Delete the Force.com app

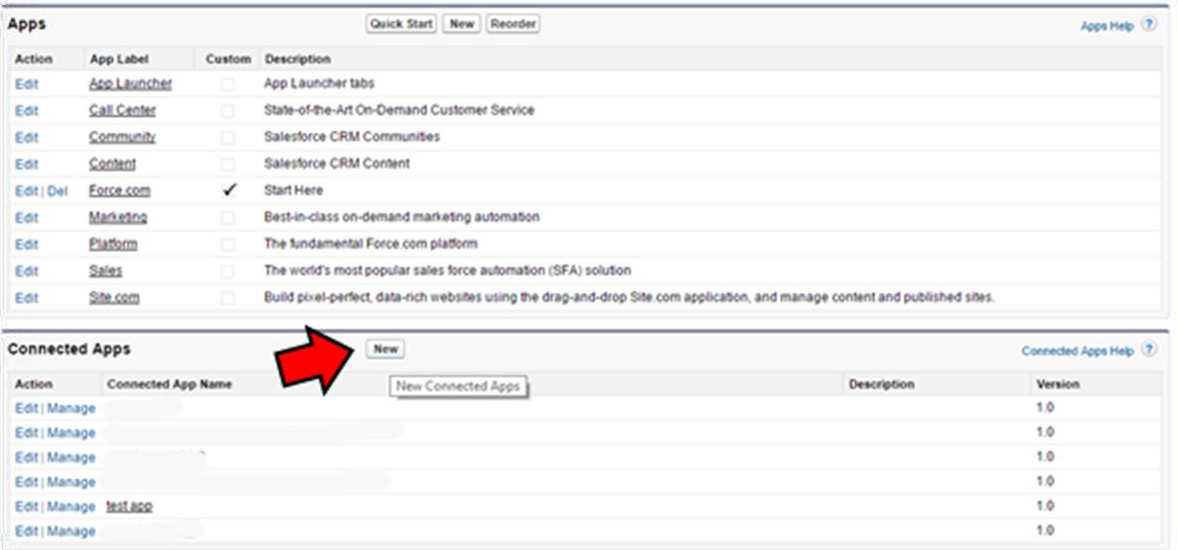point(57,191)
